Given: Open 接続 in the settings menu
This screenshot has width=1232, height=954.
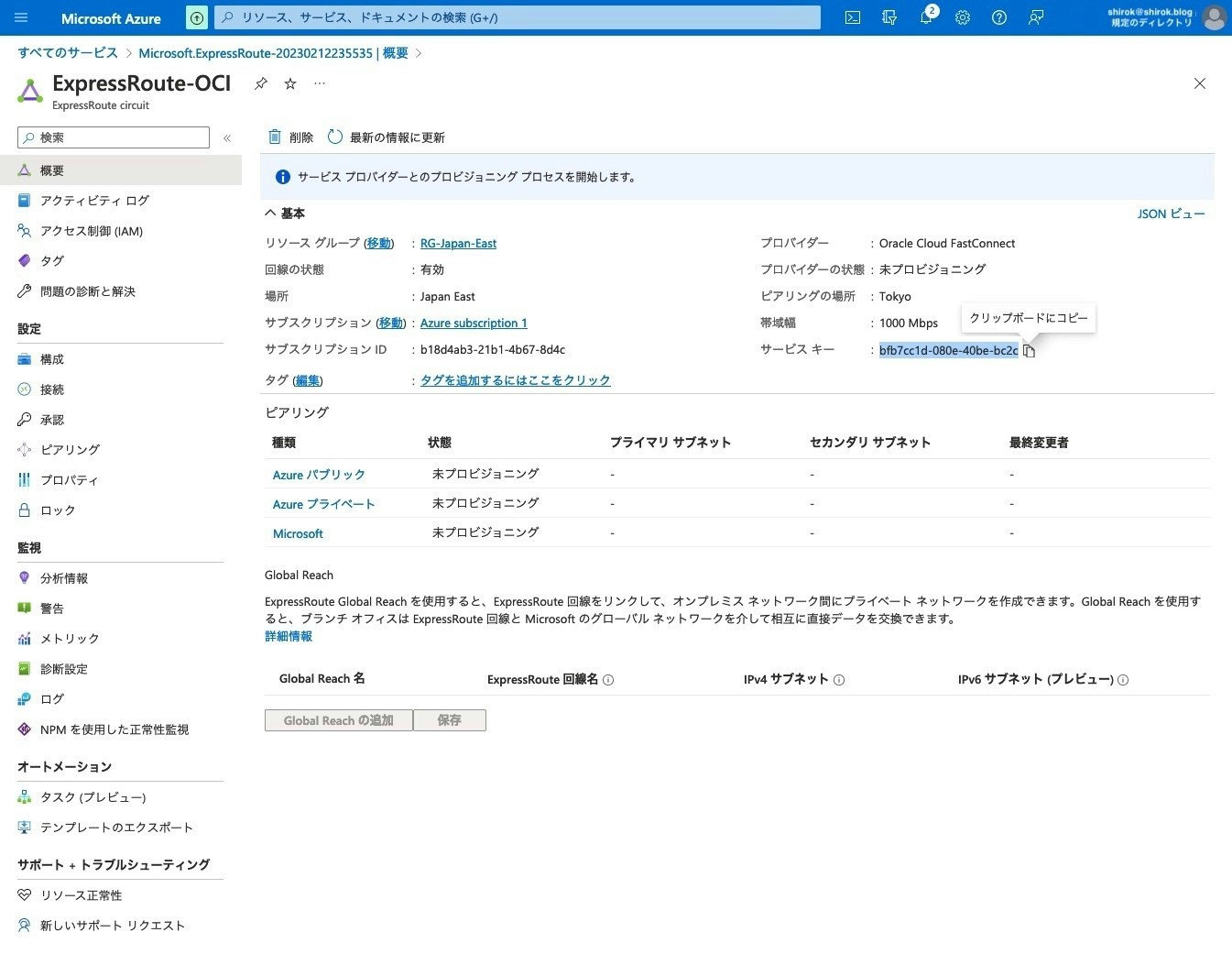Looking at the screenshot, I should [x=51, y=389].
